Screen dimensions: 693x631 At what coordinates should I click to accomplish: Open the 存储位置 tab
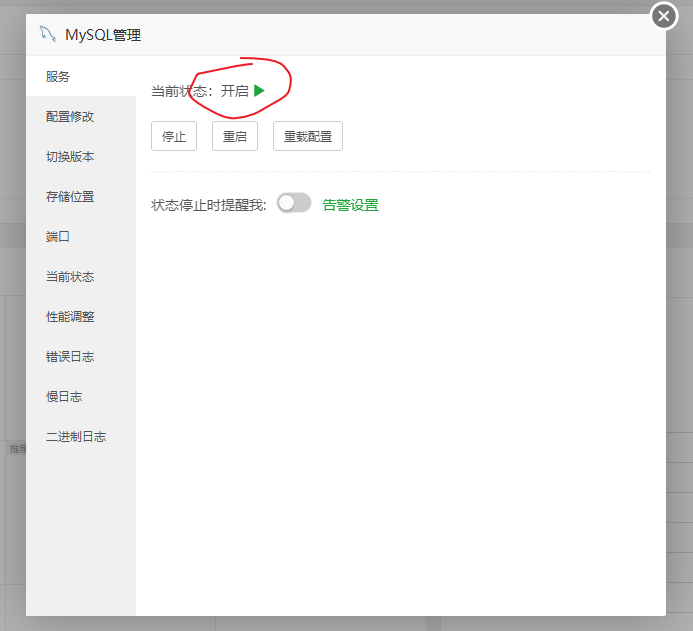click(81, 197)
